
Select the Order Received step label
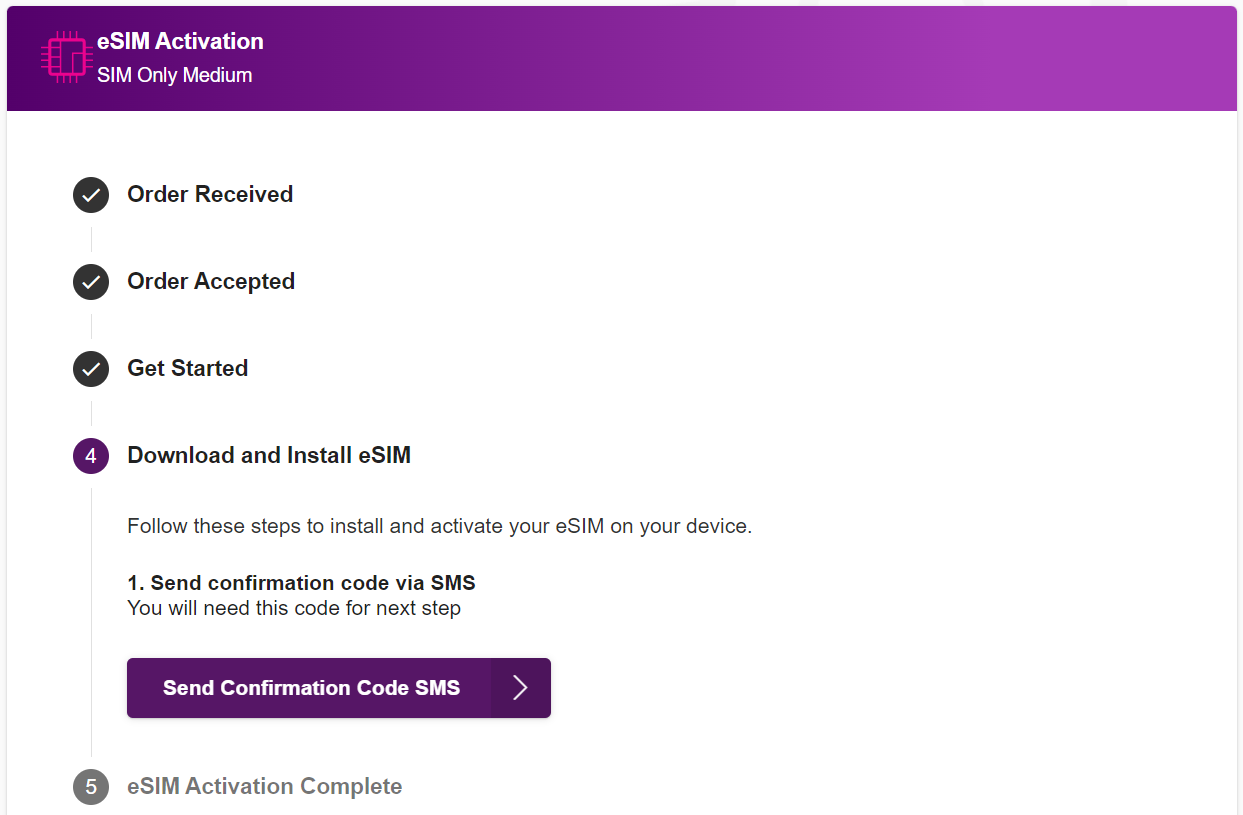[x=210, y=195]
